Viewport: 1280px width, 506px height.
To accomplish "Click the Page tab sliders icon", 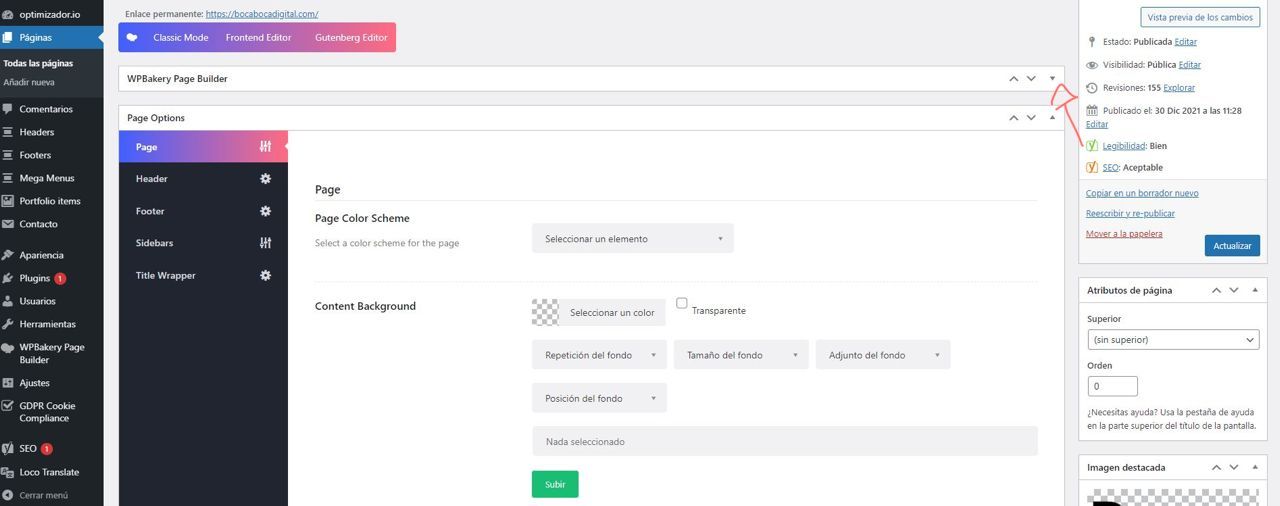I will tap(265, 147).
